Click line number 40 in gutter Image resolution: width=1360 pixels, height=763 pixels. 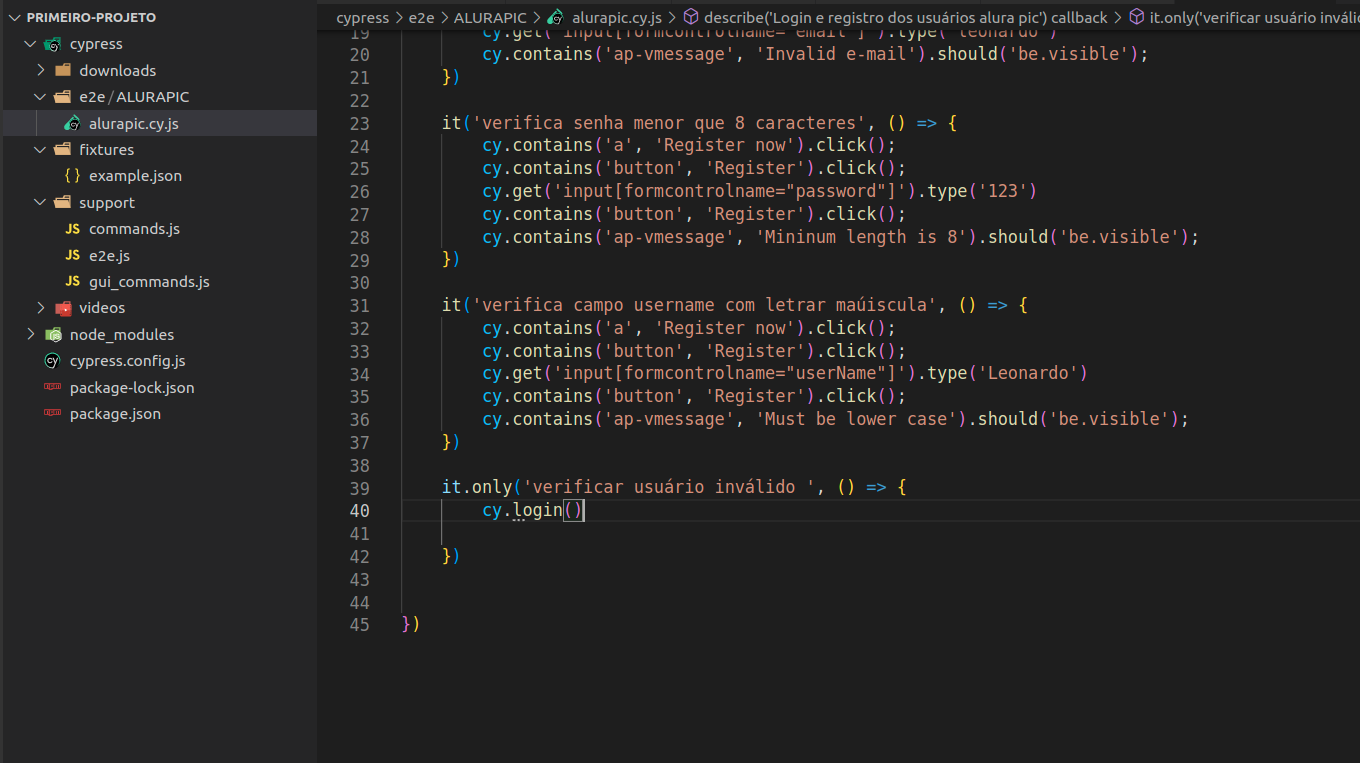(x=359, y=511)
